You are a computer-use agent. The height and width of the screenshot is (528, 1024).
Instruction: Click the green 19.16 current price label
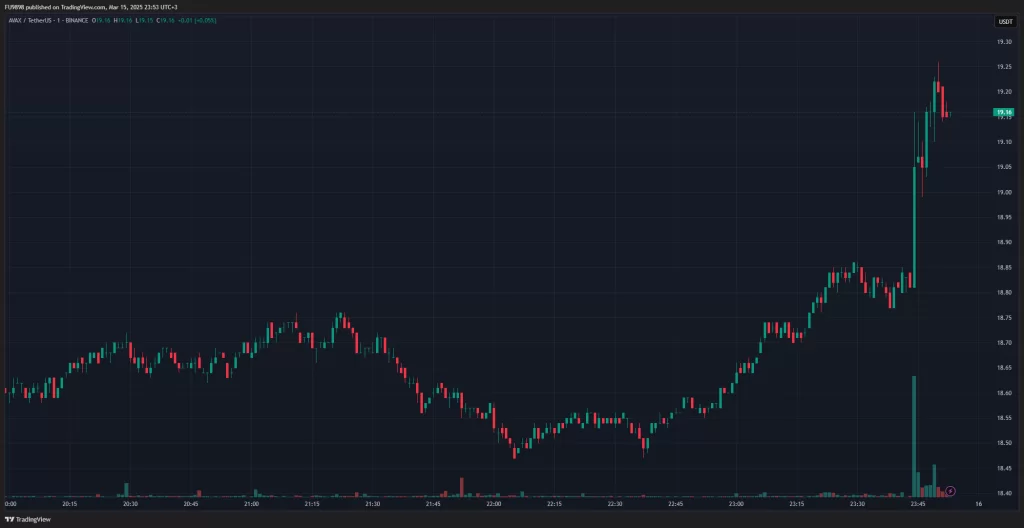pos(1003,112)
